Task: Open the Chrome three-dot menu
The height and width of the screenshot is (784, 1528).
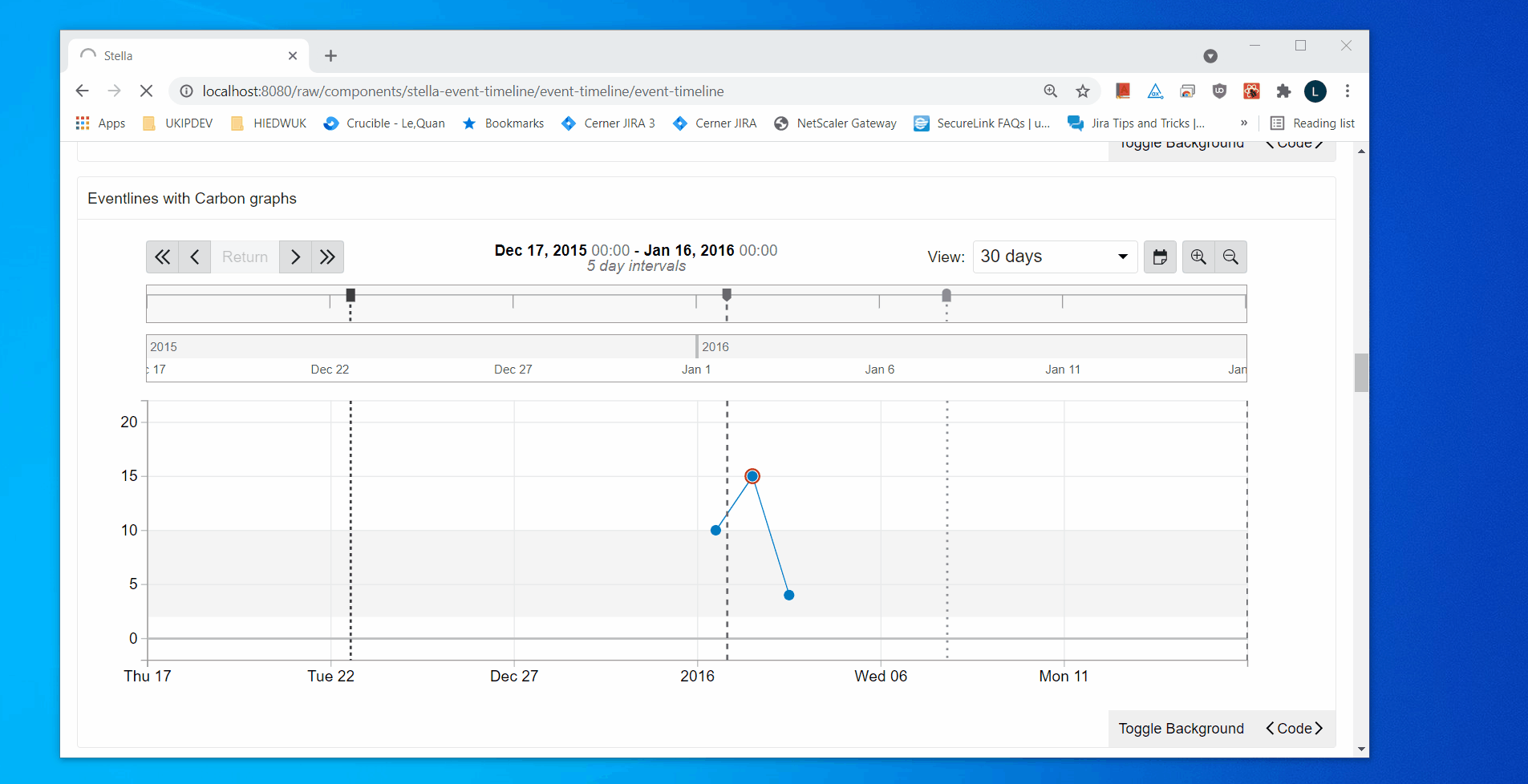Action: [x=1348, y=91]
